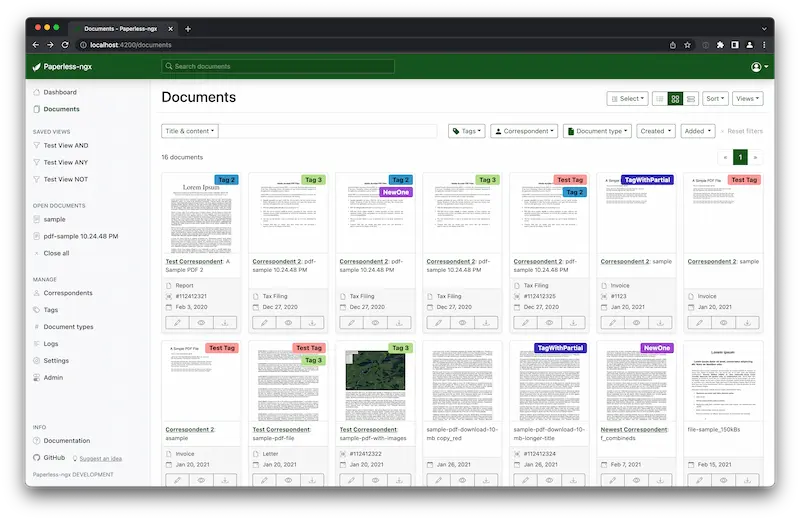800x520 pixels.
Task: Select page 1 in pagination
Action: 740,157
